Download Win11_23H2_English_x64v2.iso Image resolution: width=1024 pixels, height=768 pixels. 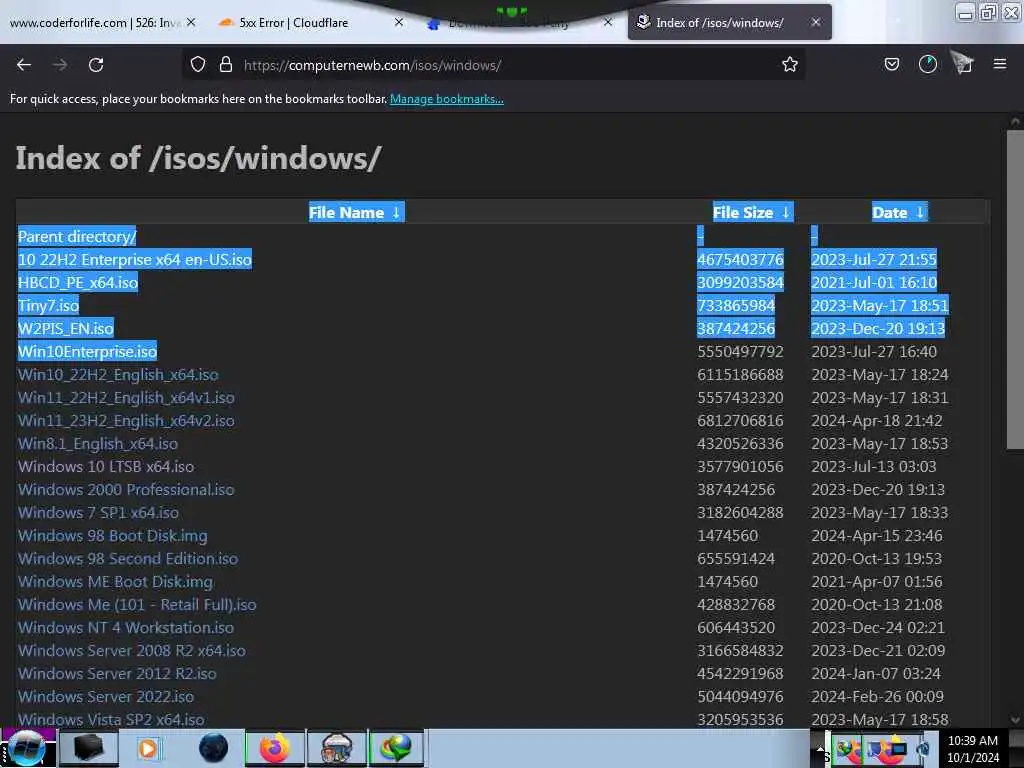(x=126, y=421)
